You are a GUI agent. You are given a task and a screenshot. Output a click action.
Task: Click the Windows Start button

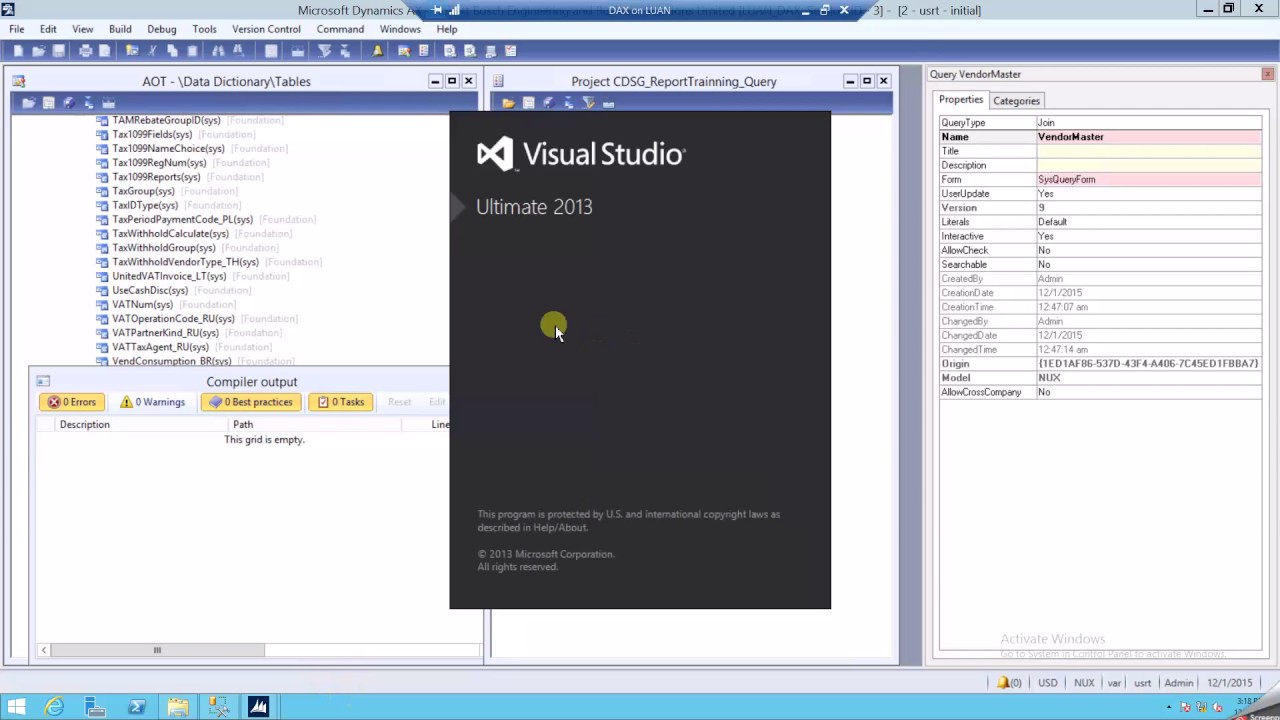[16, 707]
